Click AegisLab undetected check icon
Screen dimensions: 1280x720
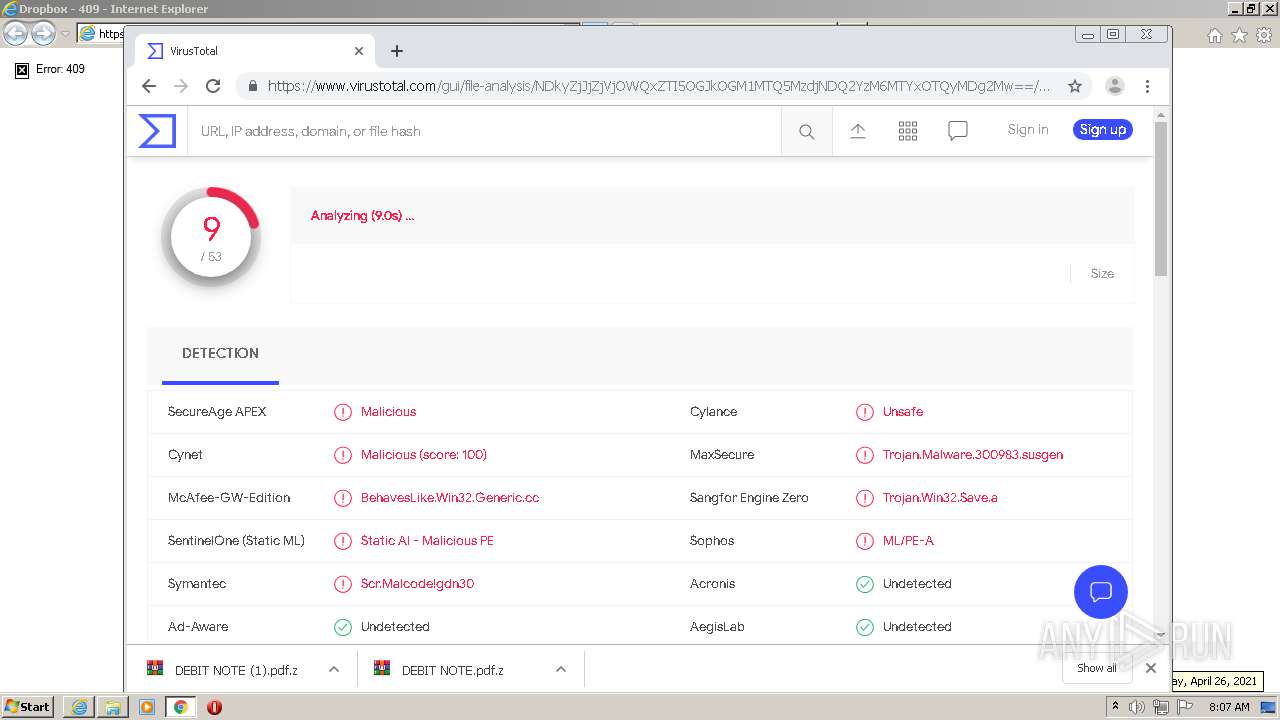pyautogui.click(x=865, y=627)
